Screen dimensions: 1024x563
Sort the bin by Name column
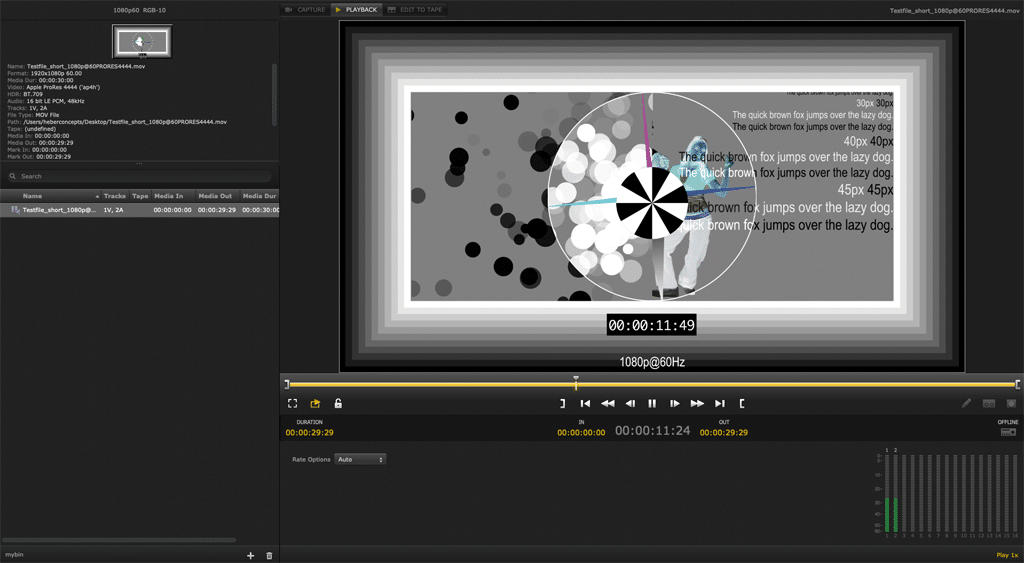coord(33,196)
